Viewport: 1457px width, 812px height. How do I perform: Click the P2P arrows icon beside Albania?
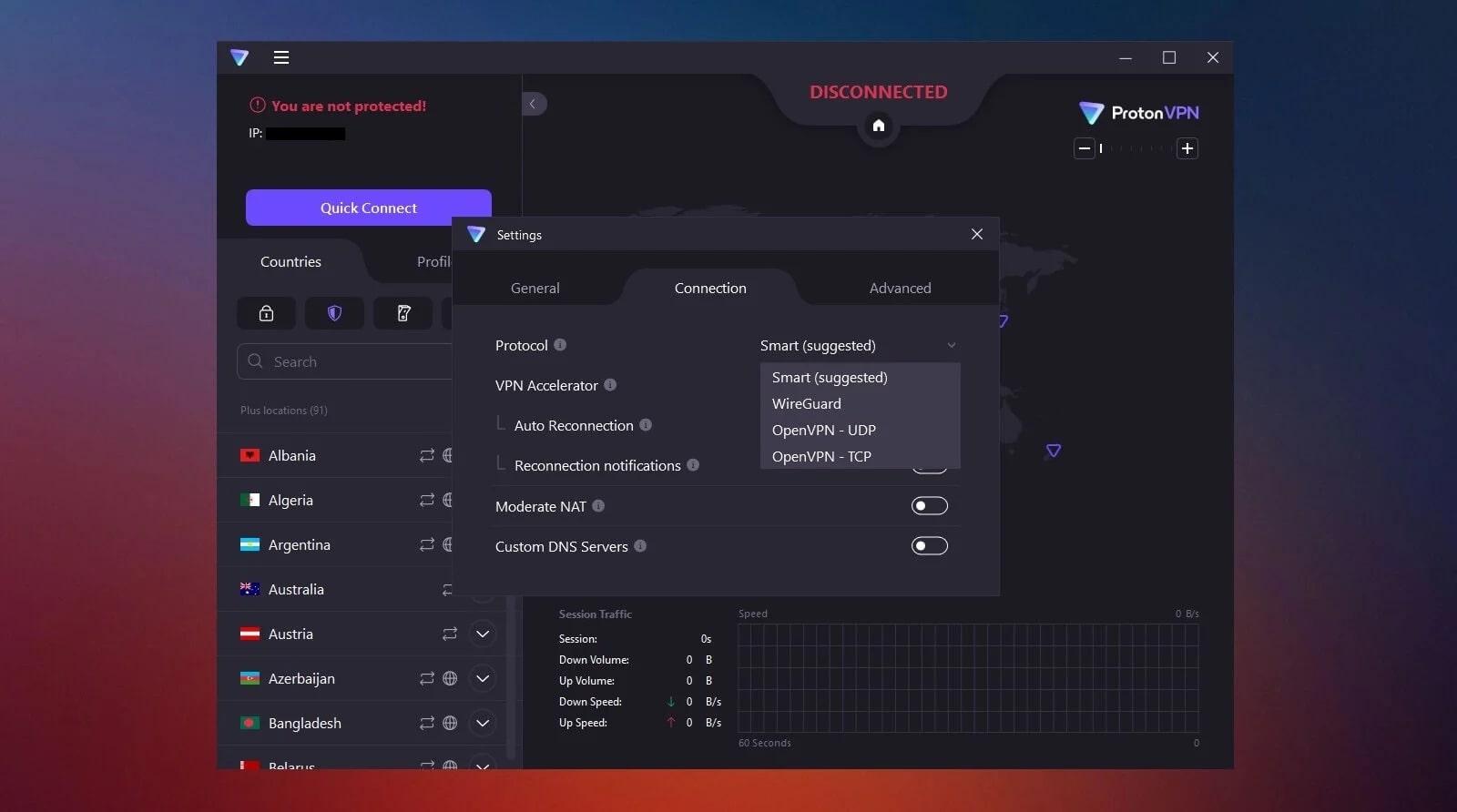(x=426, y=455)
